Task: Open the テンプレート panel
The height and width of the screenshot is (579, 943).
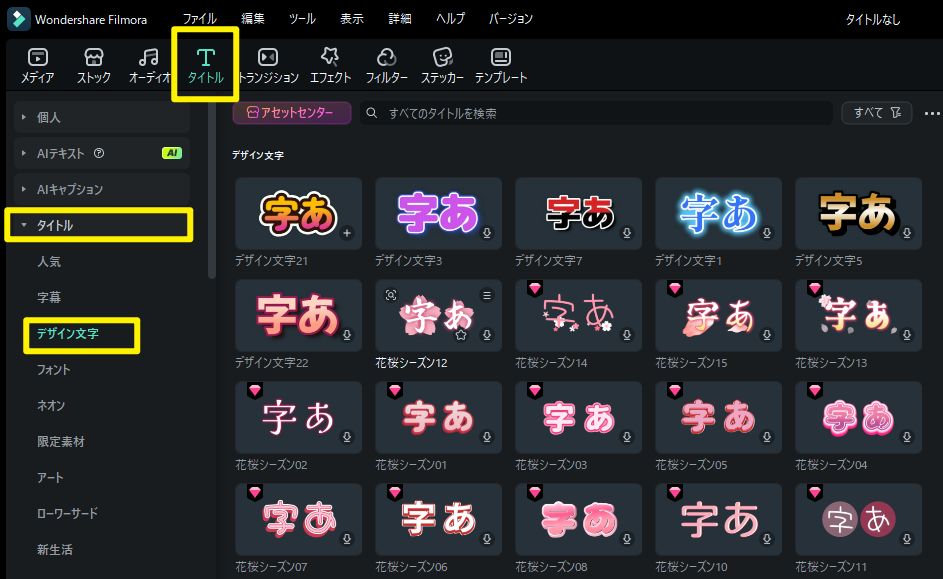Action: pyautogui.click(x=502, y=64)
